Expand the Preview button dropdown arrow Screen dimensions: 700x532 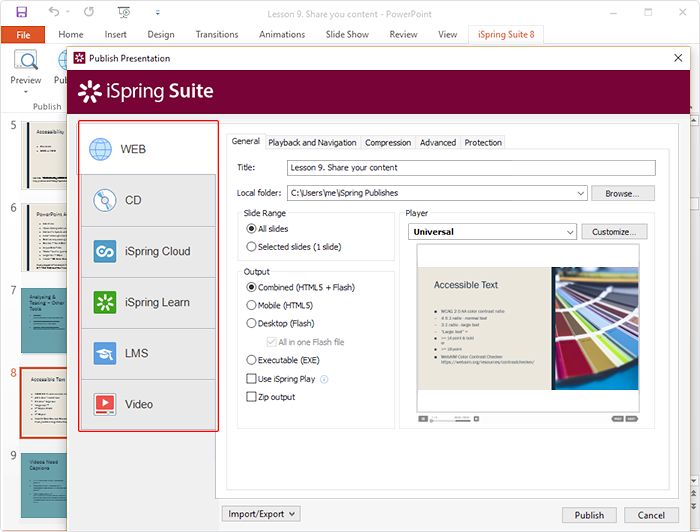coord(26,92)
